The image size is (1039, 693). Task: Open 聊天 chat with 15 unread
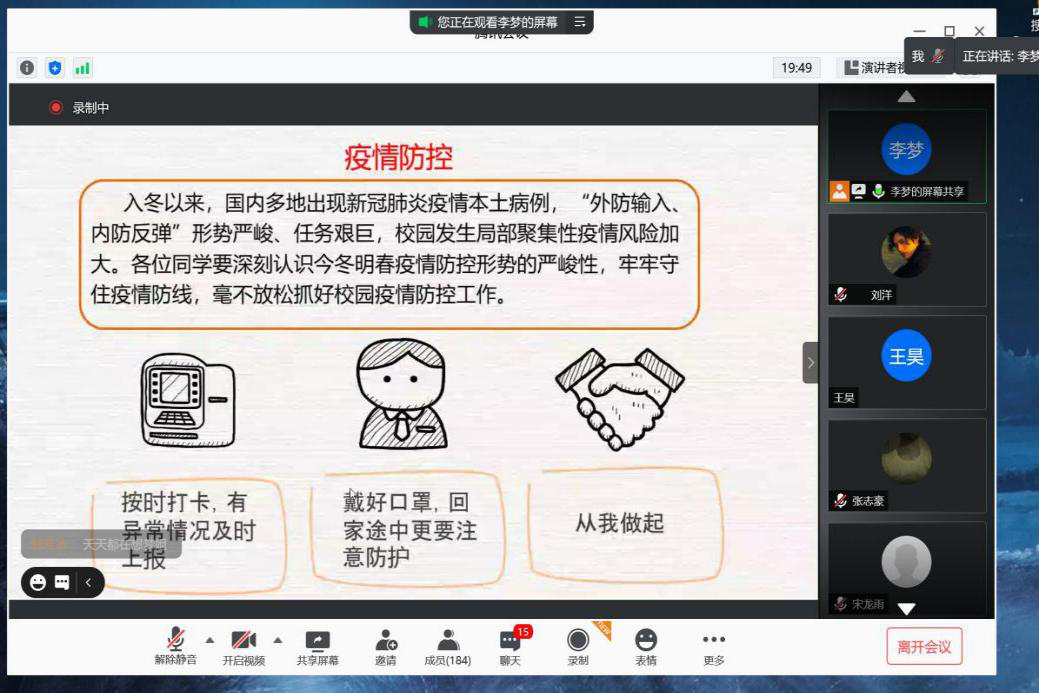pos(512,646)
